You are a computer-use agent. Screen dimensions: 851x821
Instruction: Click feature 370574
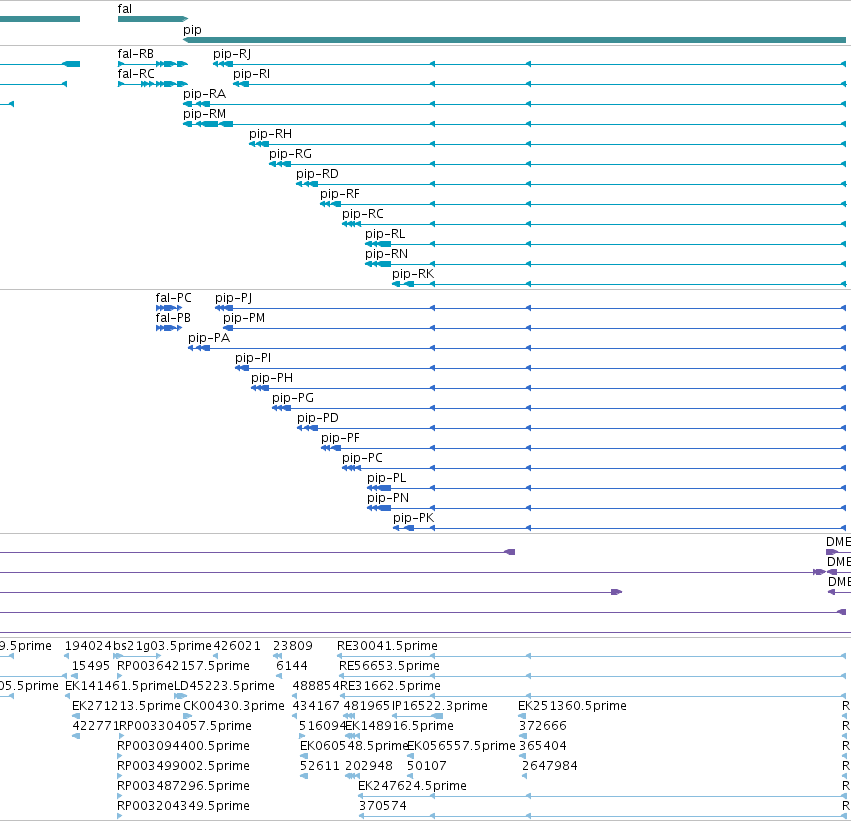point(382,806)
